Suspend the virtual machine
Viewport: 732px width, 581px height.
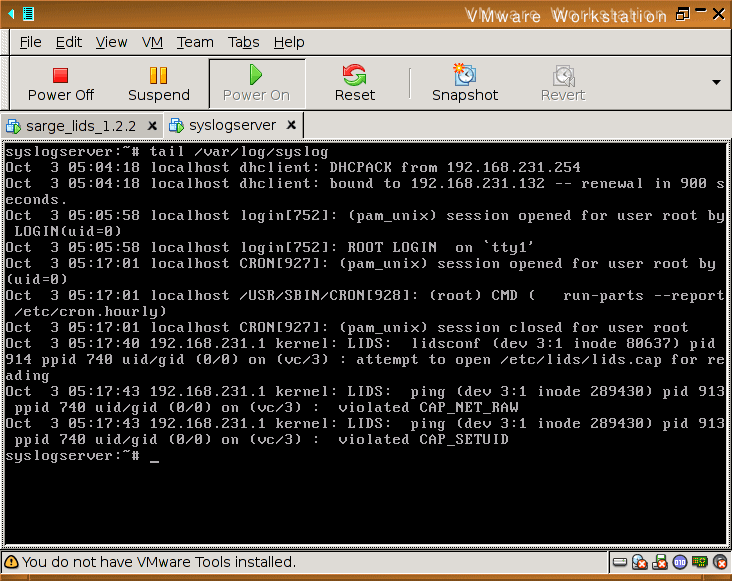coord(159,84)
